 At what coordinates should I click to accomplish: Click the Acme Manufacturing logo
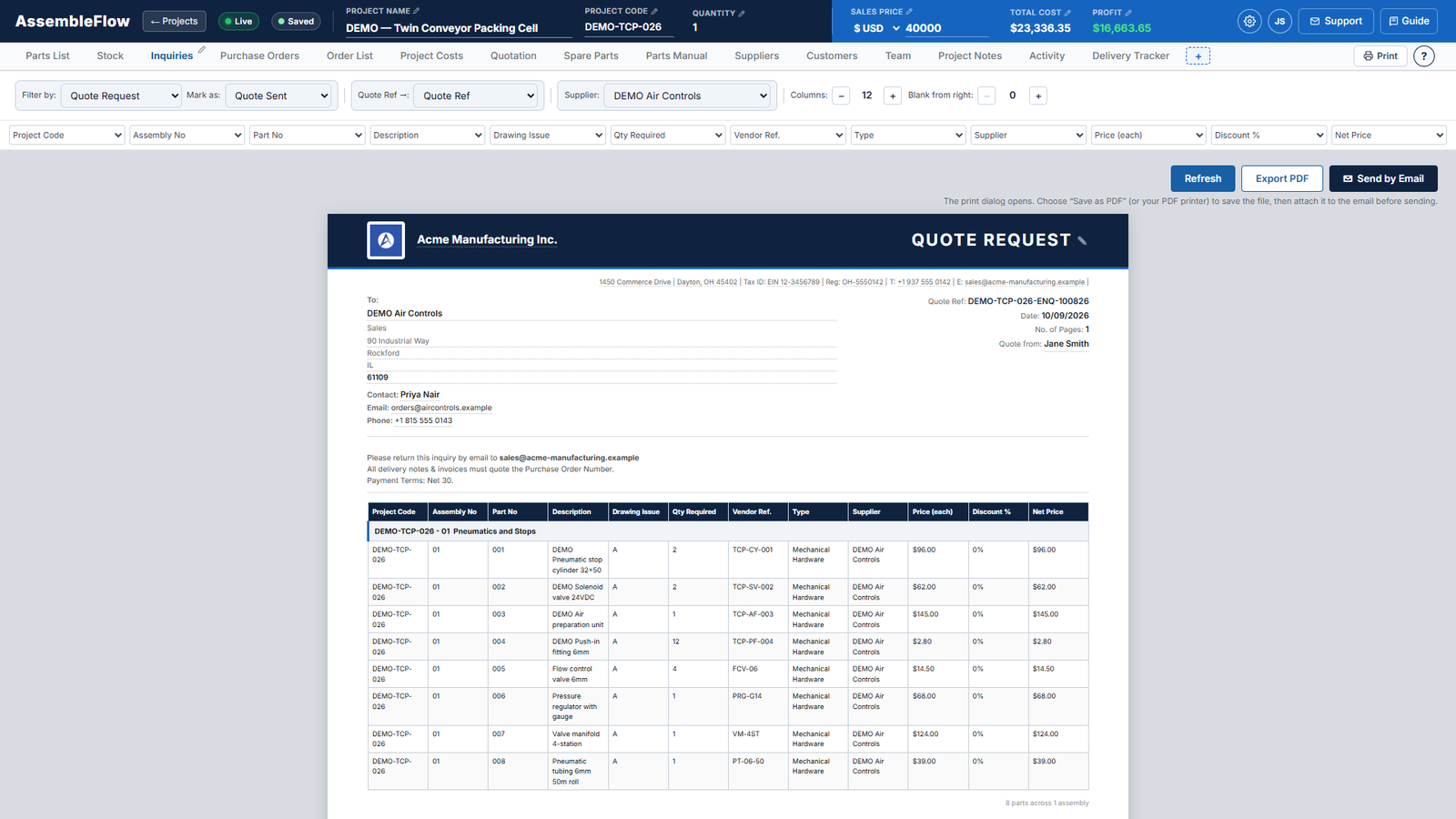386,240
